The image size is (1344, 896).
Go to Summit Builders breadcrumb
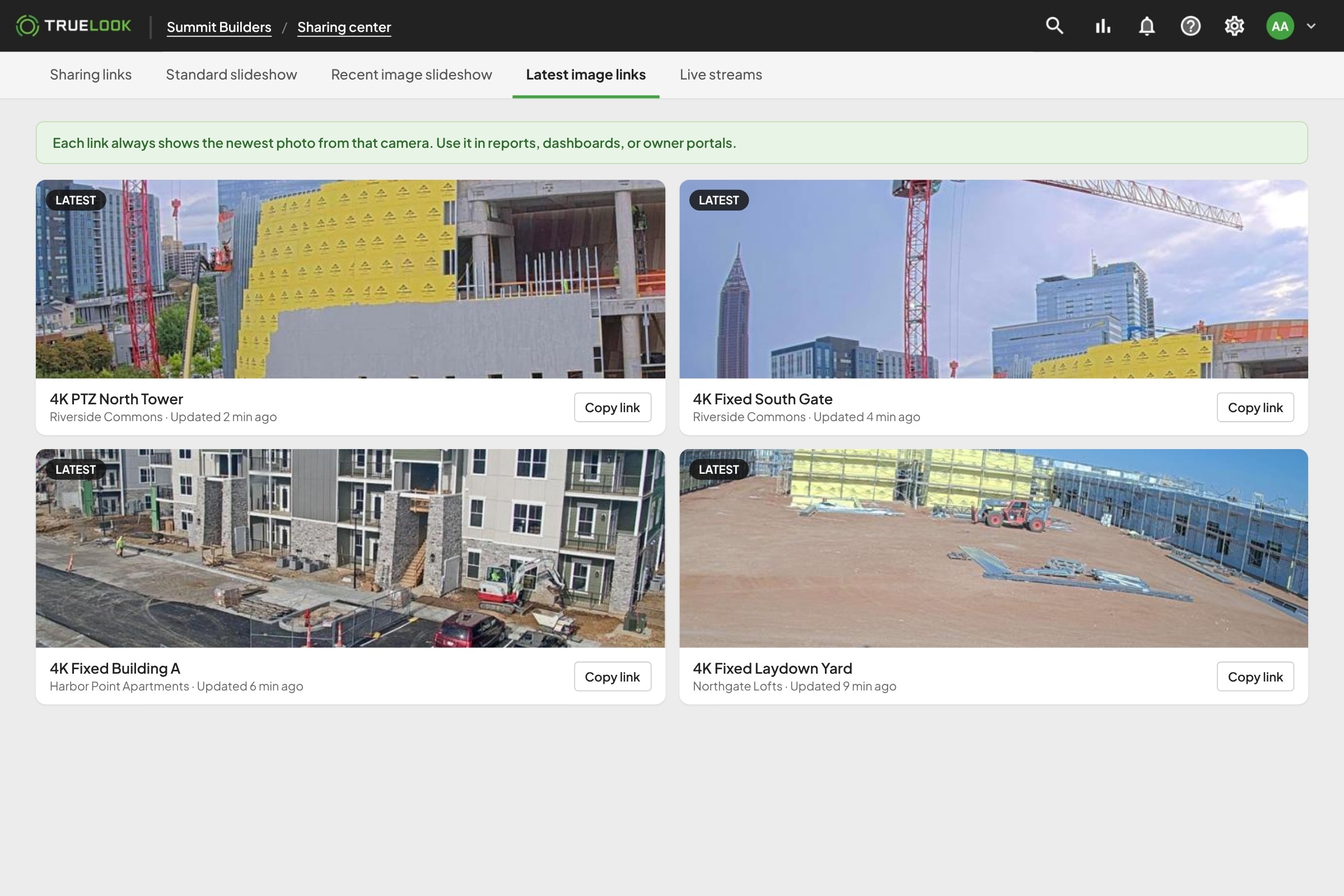click(x=219, y=27)
